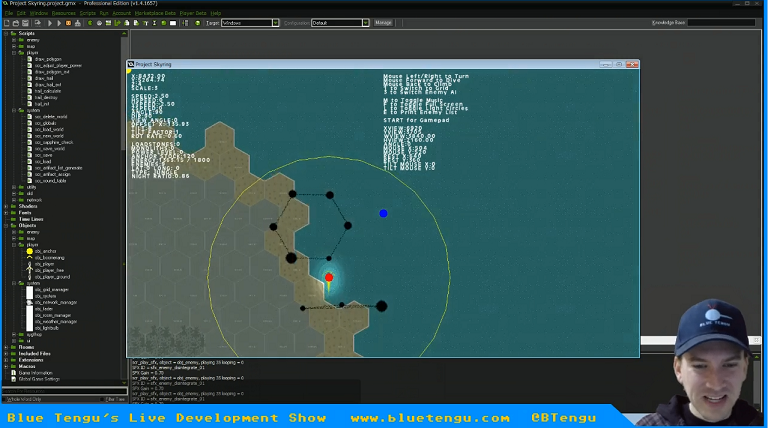
Task: Open the Resources menu
Action: tap(64, 13)
